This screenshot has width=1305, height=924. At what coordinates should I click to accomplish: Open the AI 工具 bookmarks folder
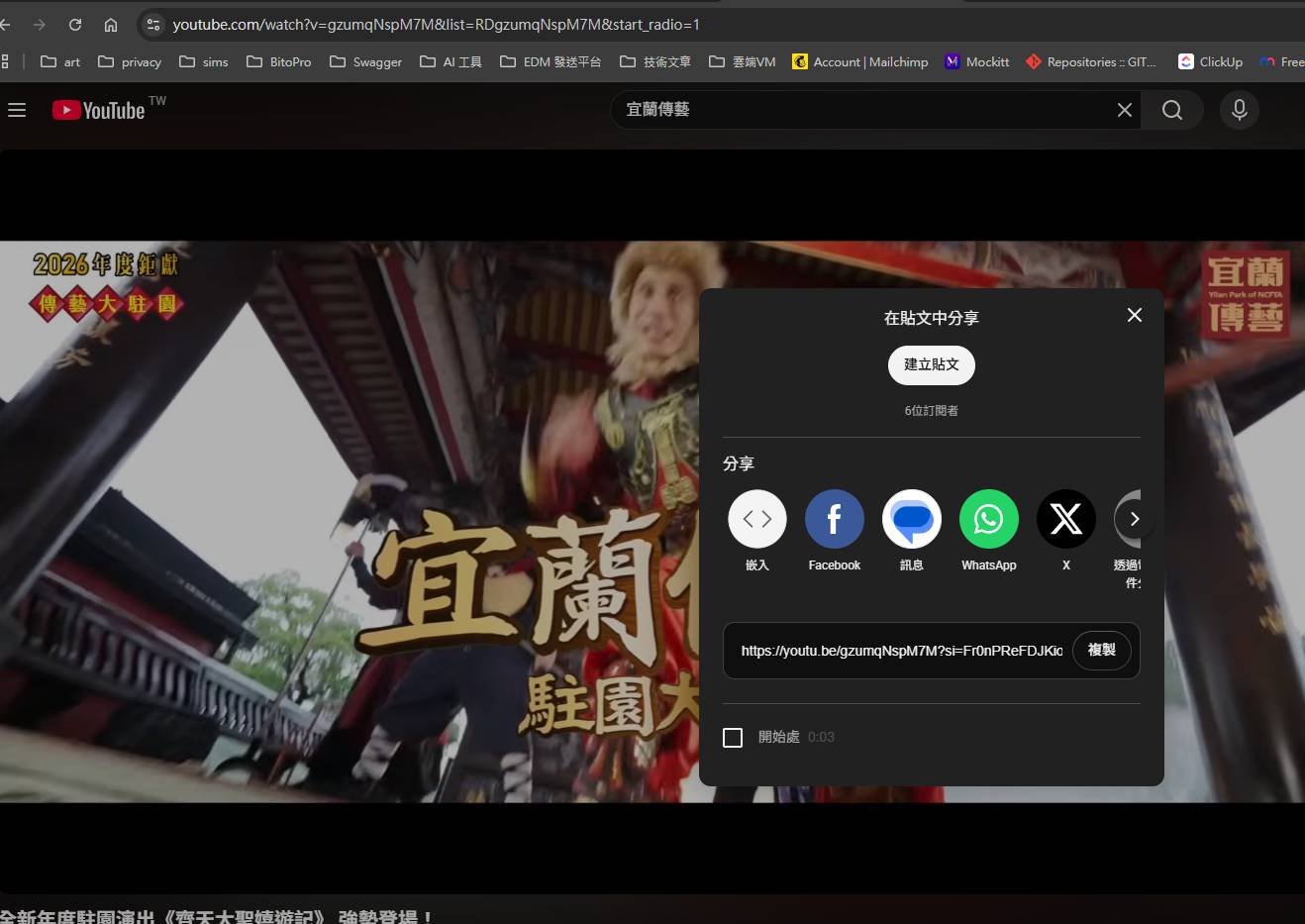(452, 61)
